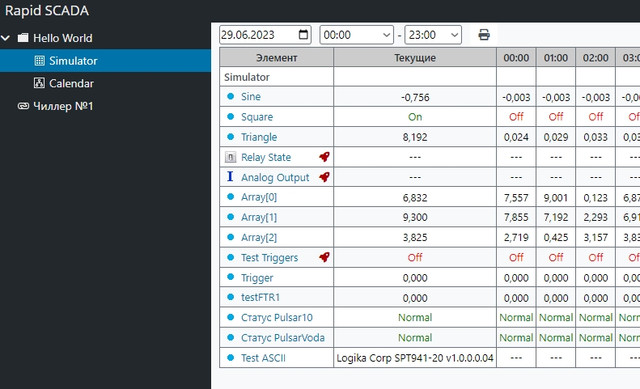Click the rocket command icon for Relay State
This screenshot has height=389, width=640.
(324, 157)
